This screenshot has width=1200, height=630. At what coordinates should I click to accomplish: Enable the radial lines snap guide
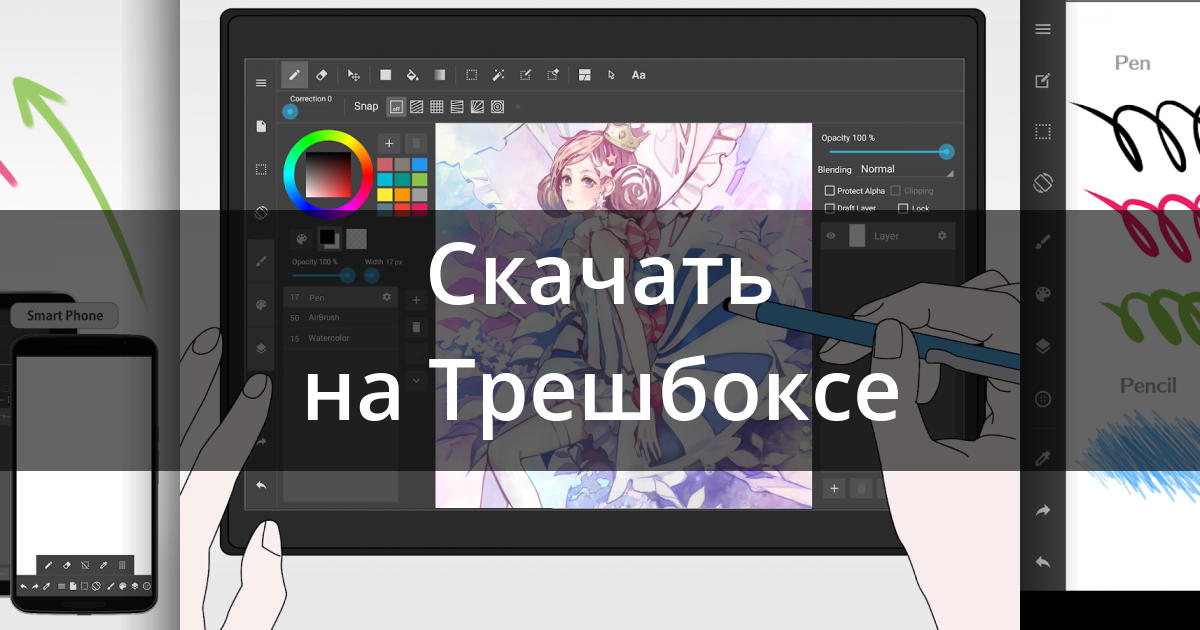[x=477, y=106]
